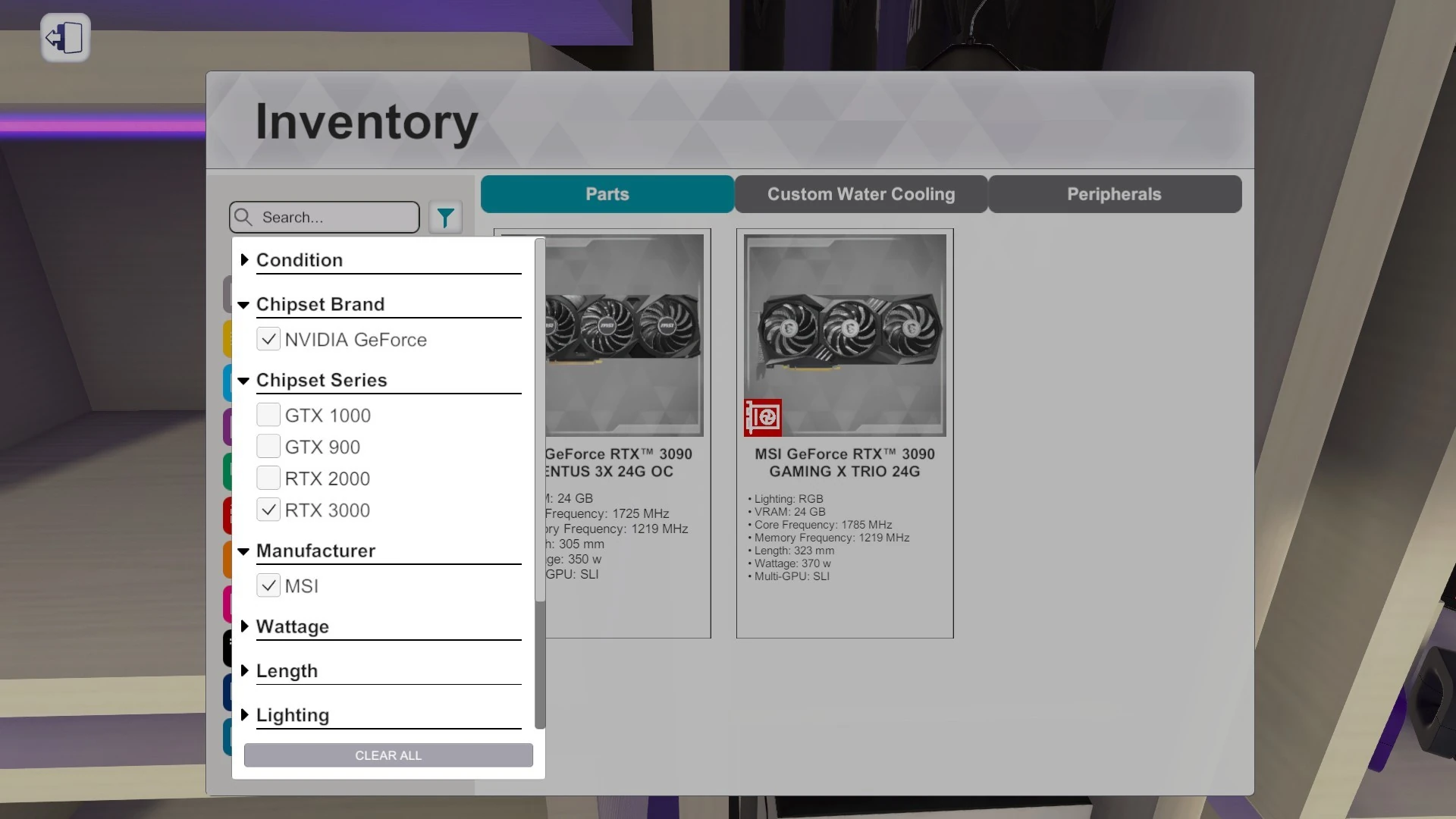Uncheck the MSI manufacturer filter
Screen dimensions: 1456x819
point(268,585)
